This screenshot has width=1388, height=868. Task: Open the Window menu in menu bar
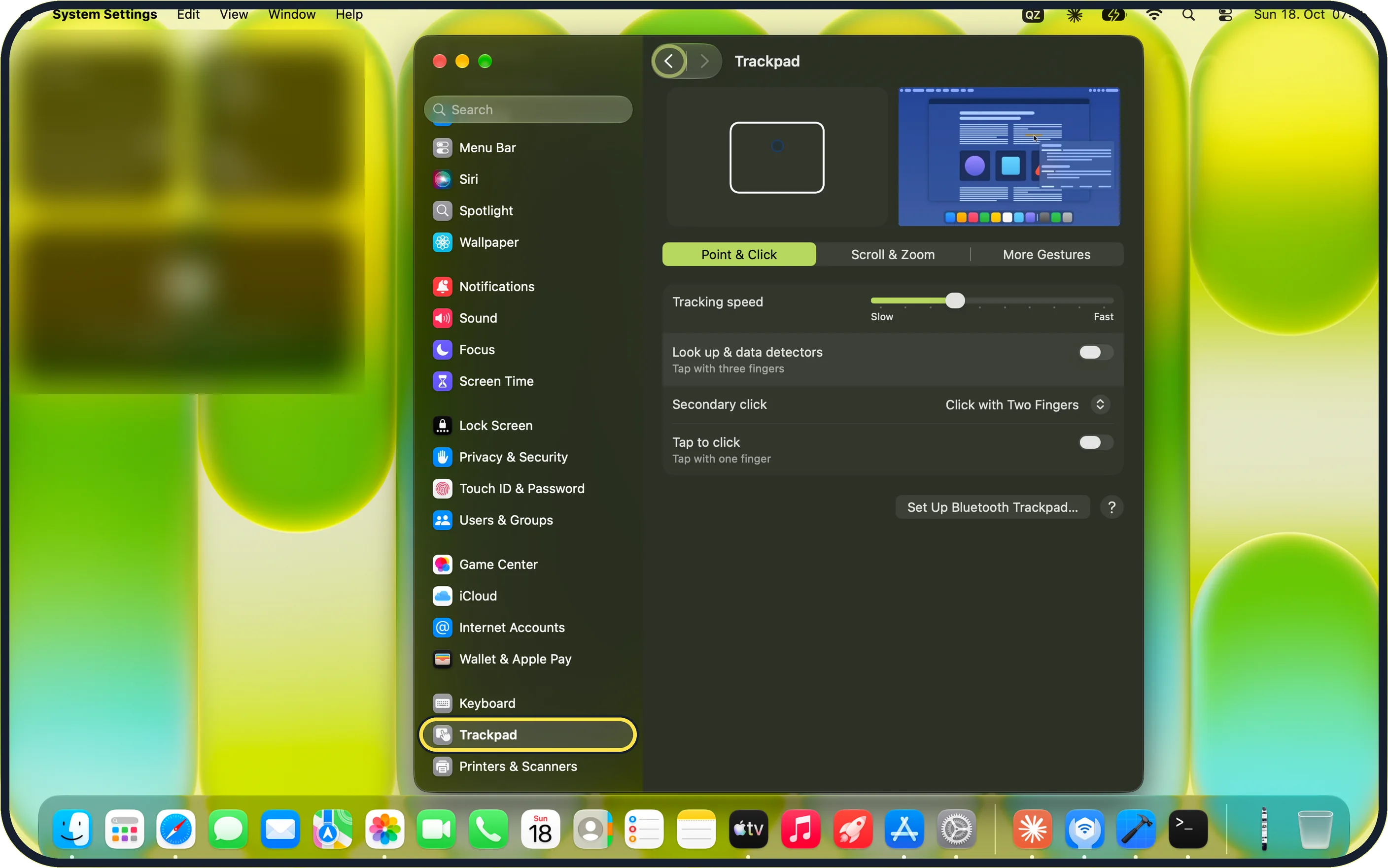click(292, 14)
